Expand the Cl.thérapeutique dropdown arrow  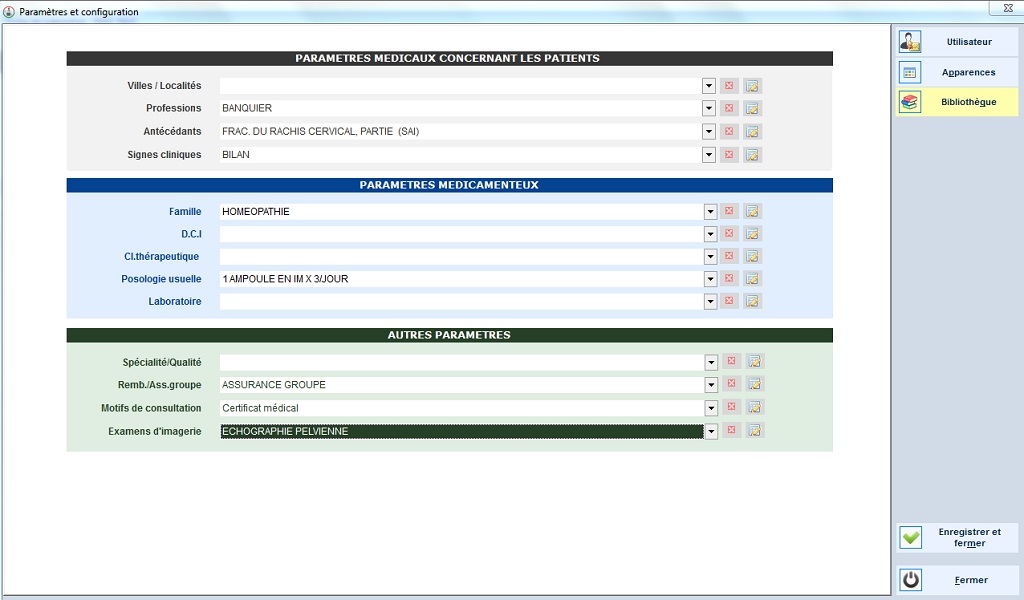710,257
